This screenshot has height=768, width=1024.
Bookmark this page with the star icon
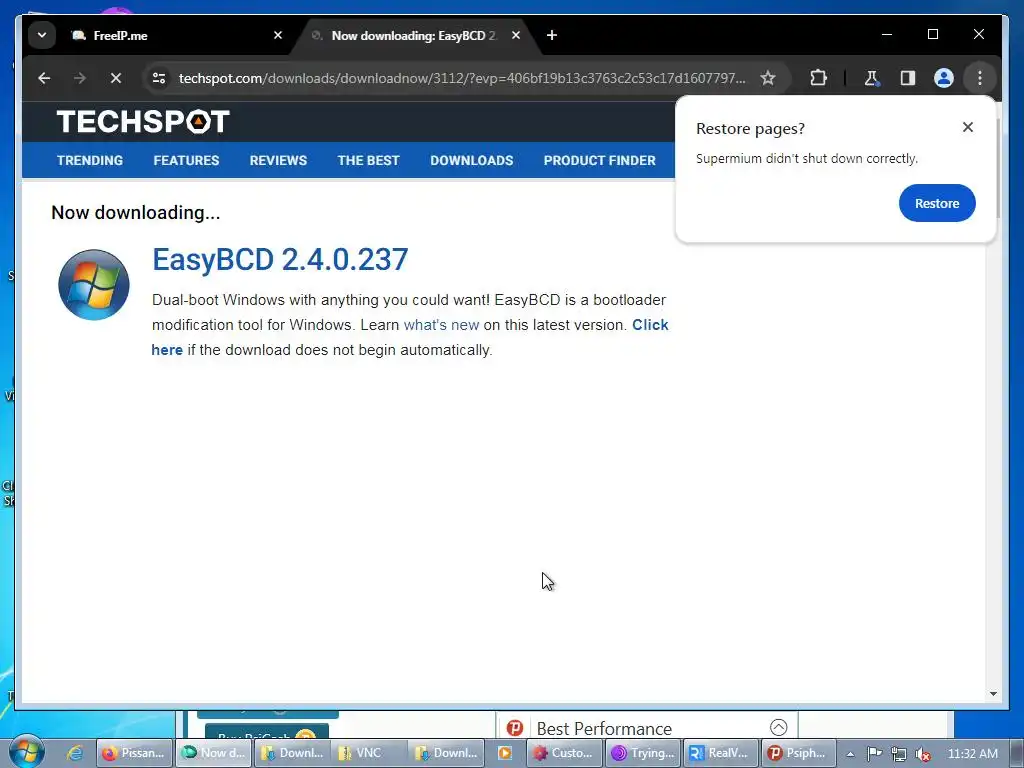click(767, 78)
